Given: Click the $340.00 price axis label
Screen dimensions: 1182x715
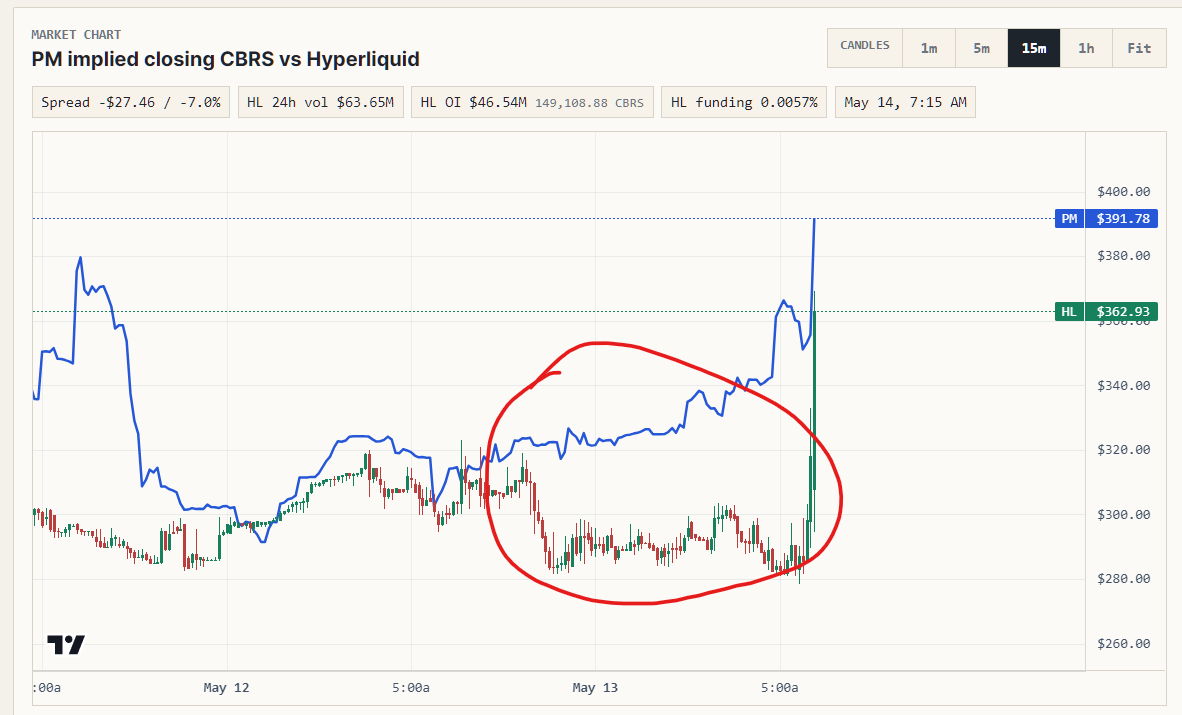Looking at the screenshot, I should tap(1123, 385).
